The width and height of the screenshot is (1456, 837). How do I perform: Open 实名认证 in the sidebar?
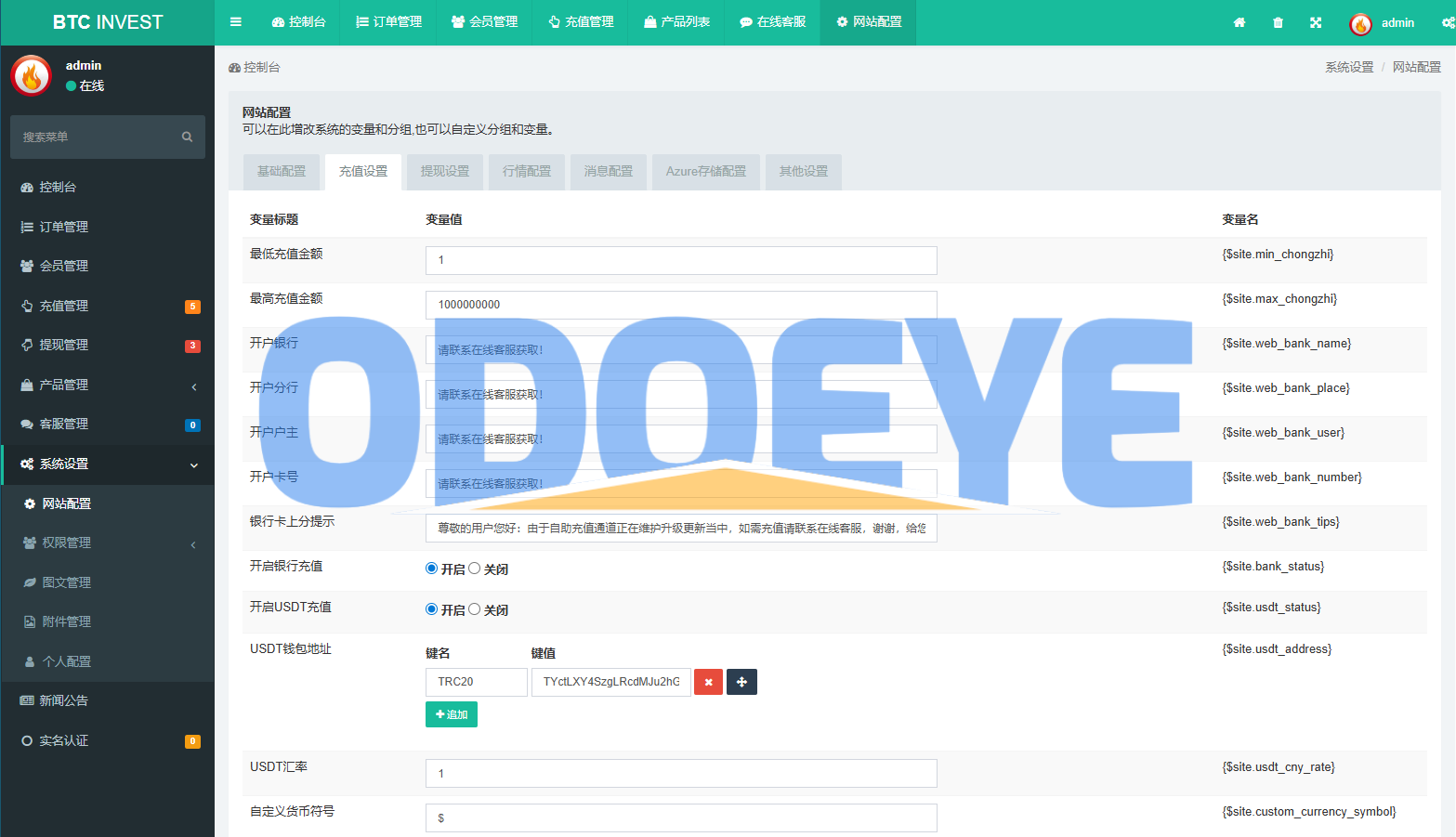[108, 740]
